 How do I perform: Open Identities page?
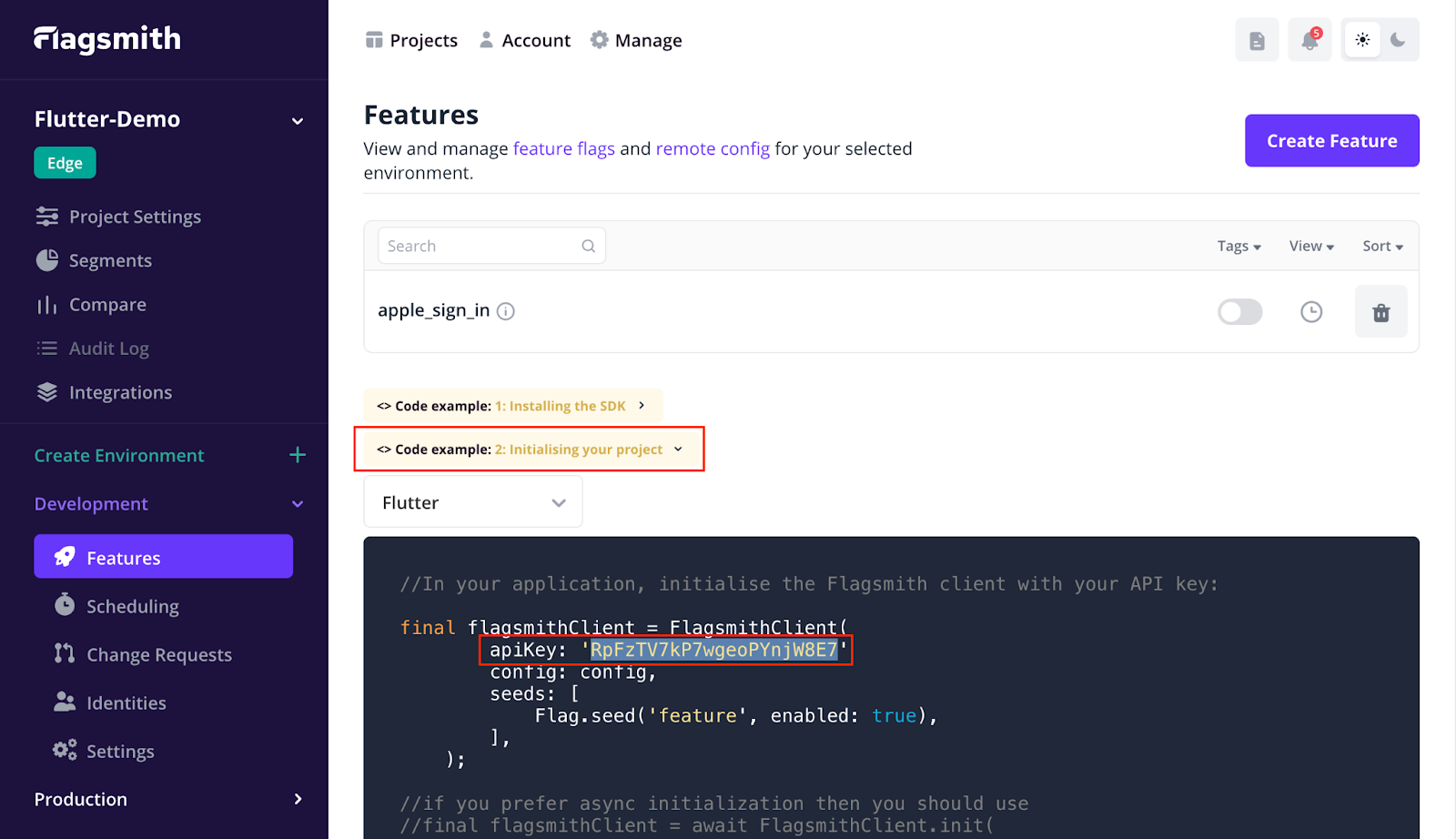pos(110,703)
